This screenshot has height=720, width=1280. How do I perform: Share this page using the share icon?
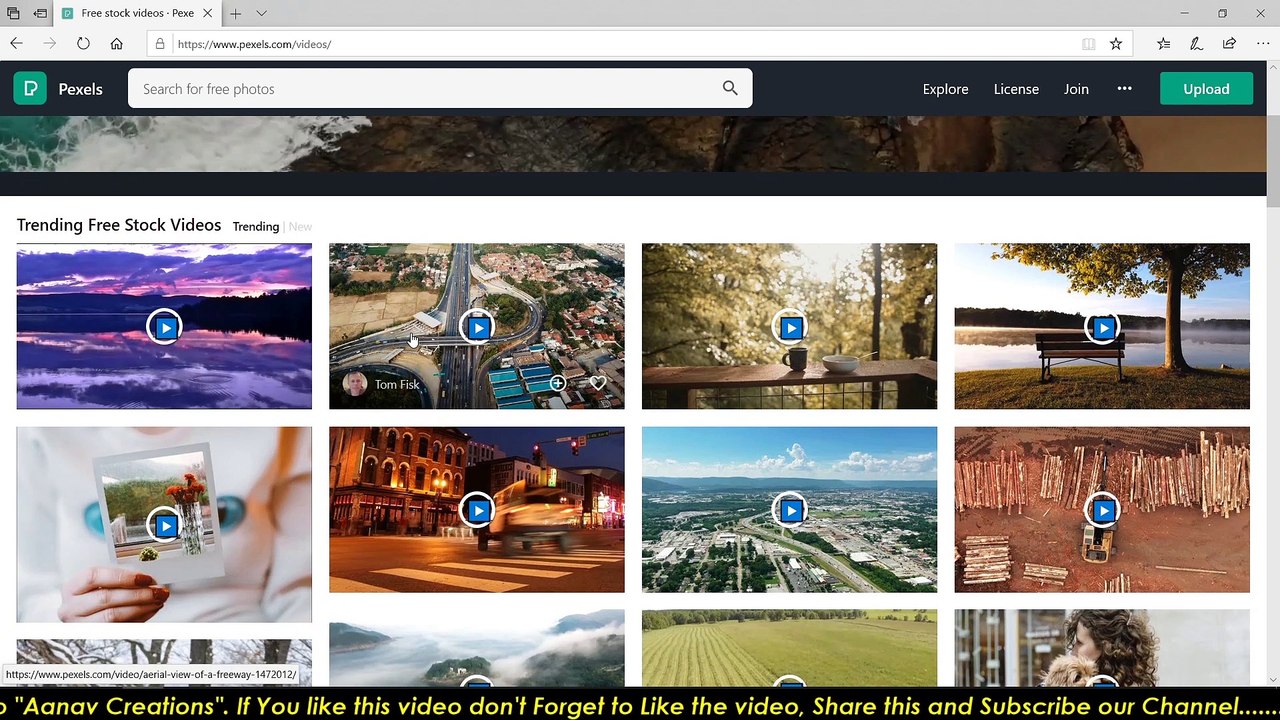[1229, 44]
